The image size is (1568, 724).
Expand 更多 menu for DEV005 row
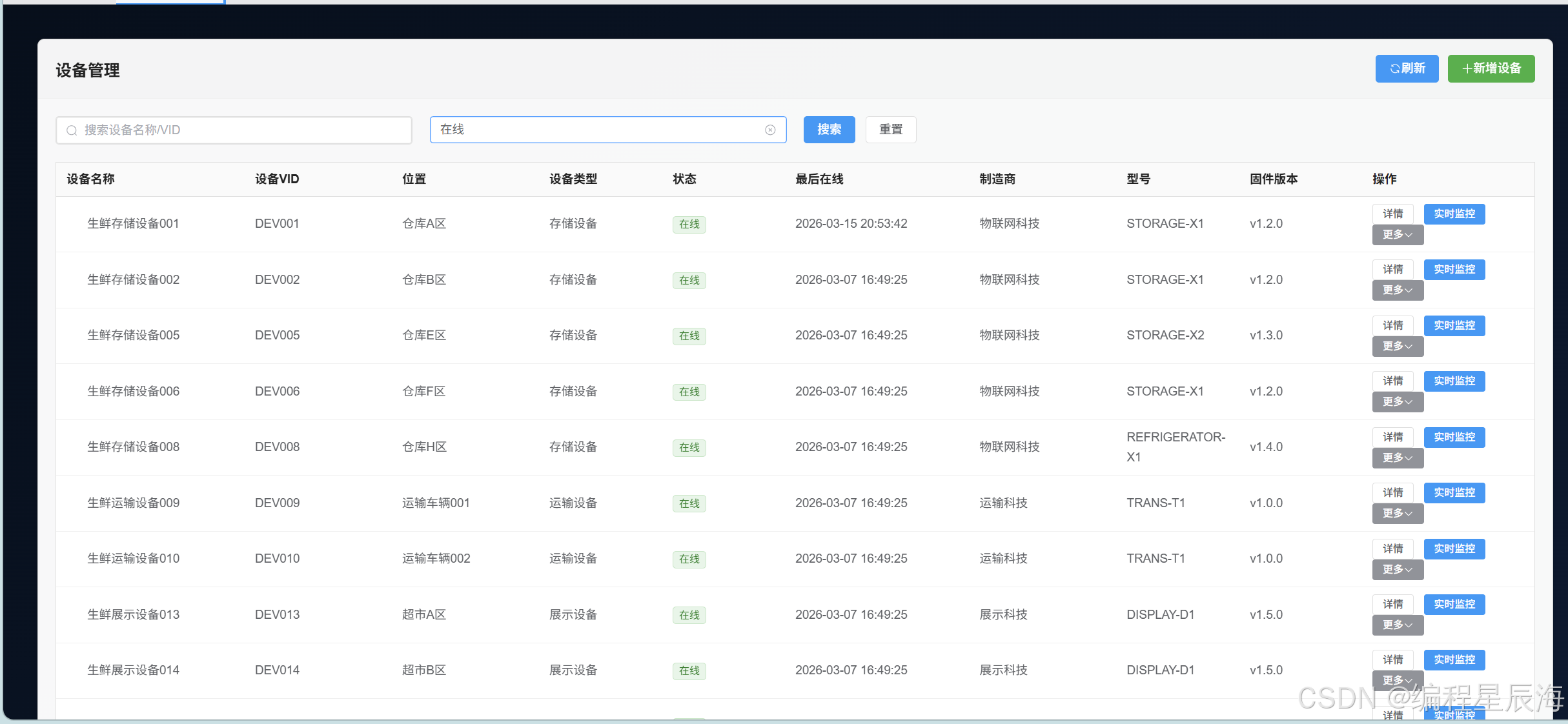(x=1398, y=347)
